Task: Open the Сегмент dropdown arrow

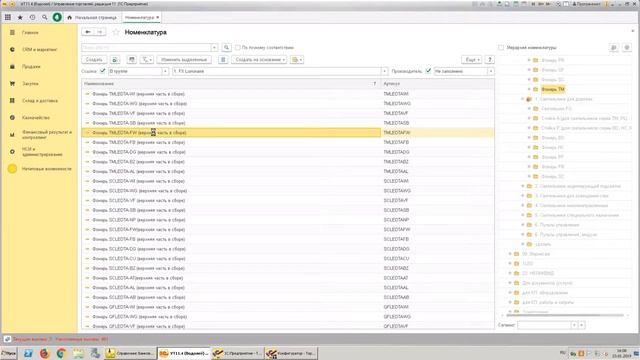Action: coord(574,325)
